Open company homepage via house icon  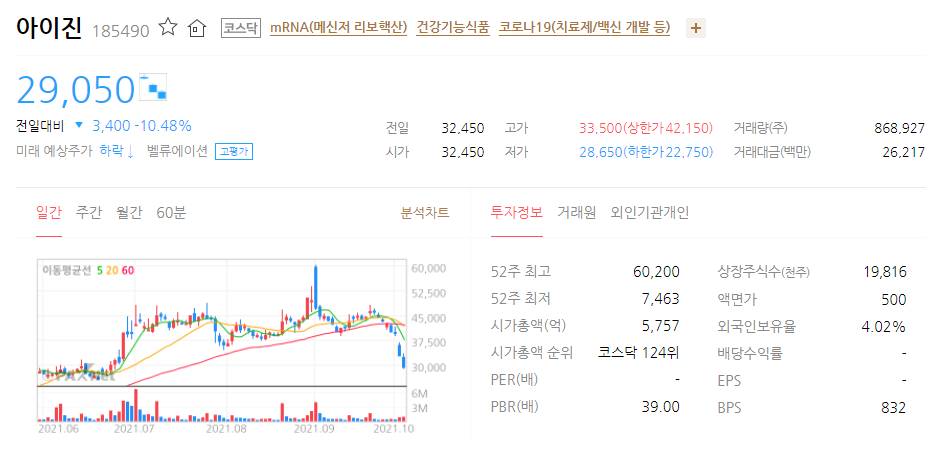click(196, 28)
